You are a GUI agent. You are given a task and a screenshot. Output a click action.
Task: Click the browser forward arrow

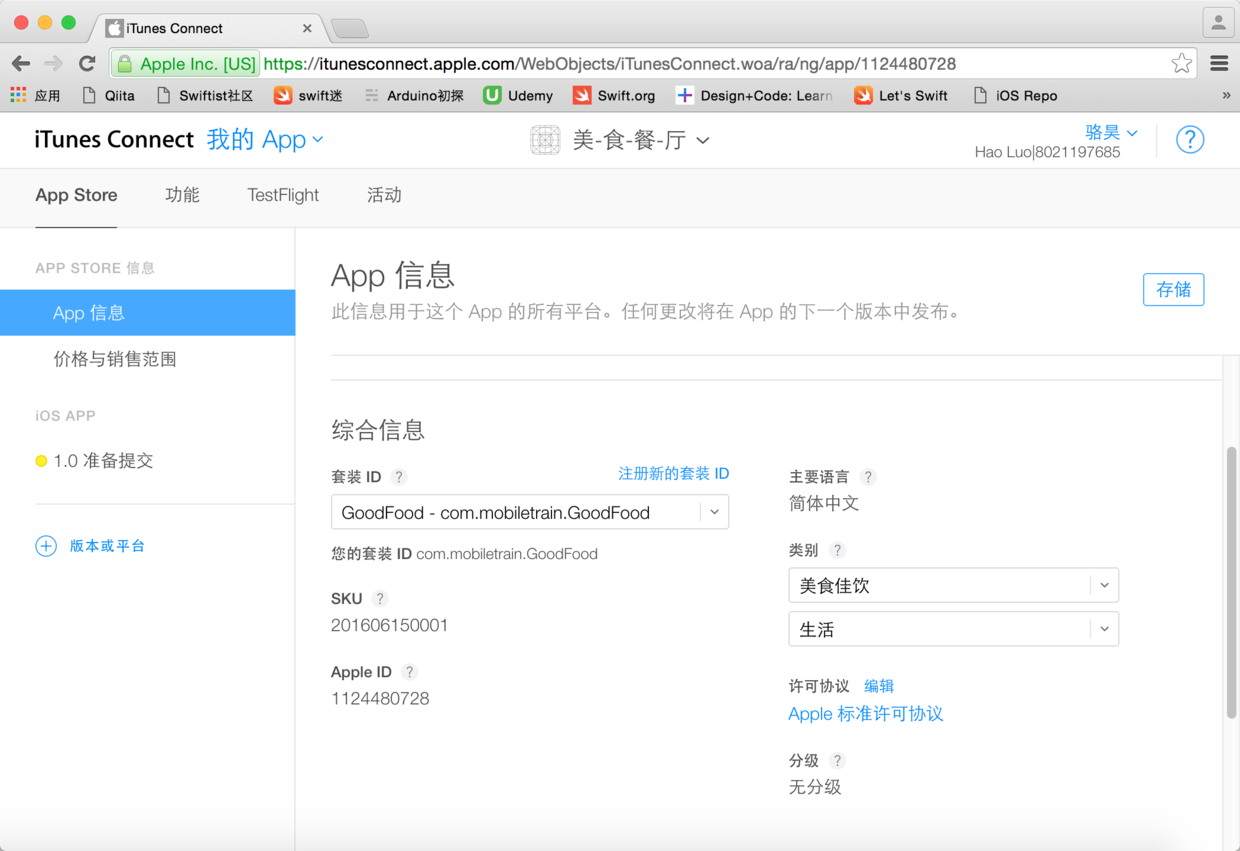coord(54,64)
